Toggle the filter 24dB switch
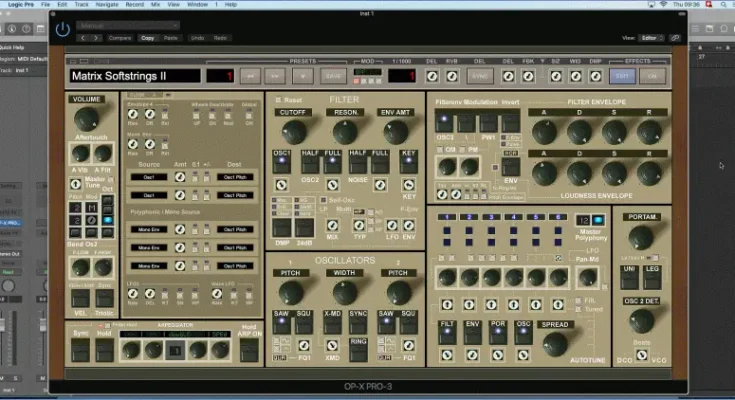The height and width of the screenshot is (400, 735). [306, 227]
